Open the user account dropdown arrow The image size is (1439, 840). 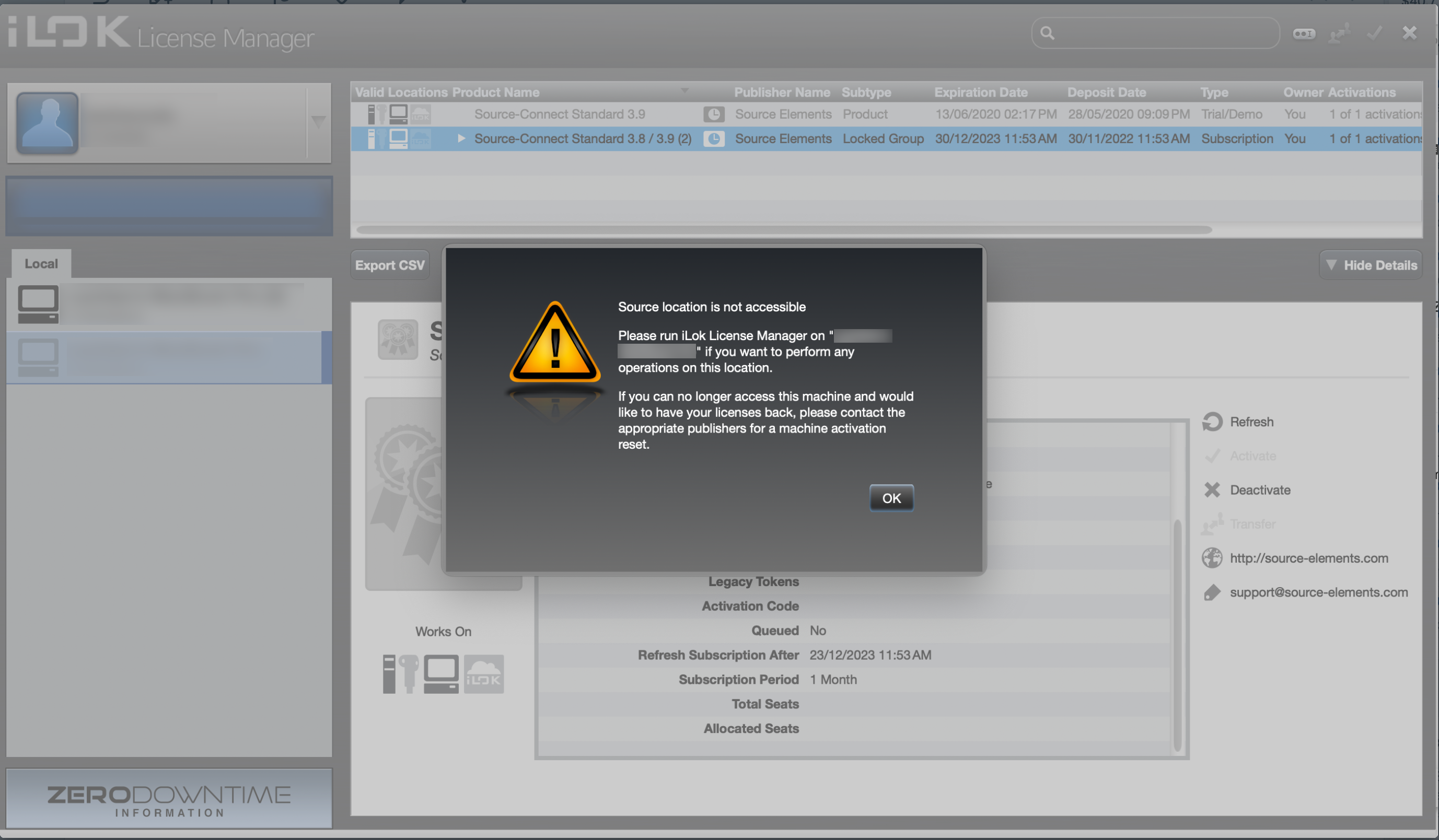[318, 122]
